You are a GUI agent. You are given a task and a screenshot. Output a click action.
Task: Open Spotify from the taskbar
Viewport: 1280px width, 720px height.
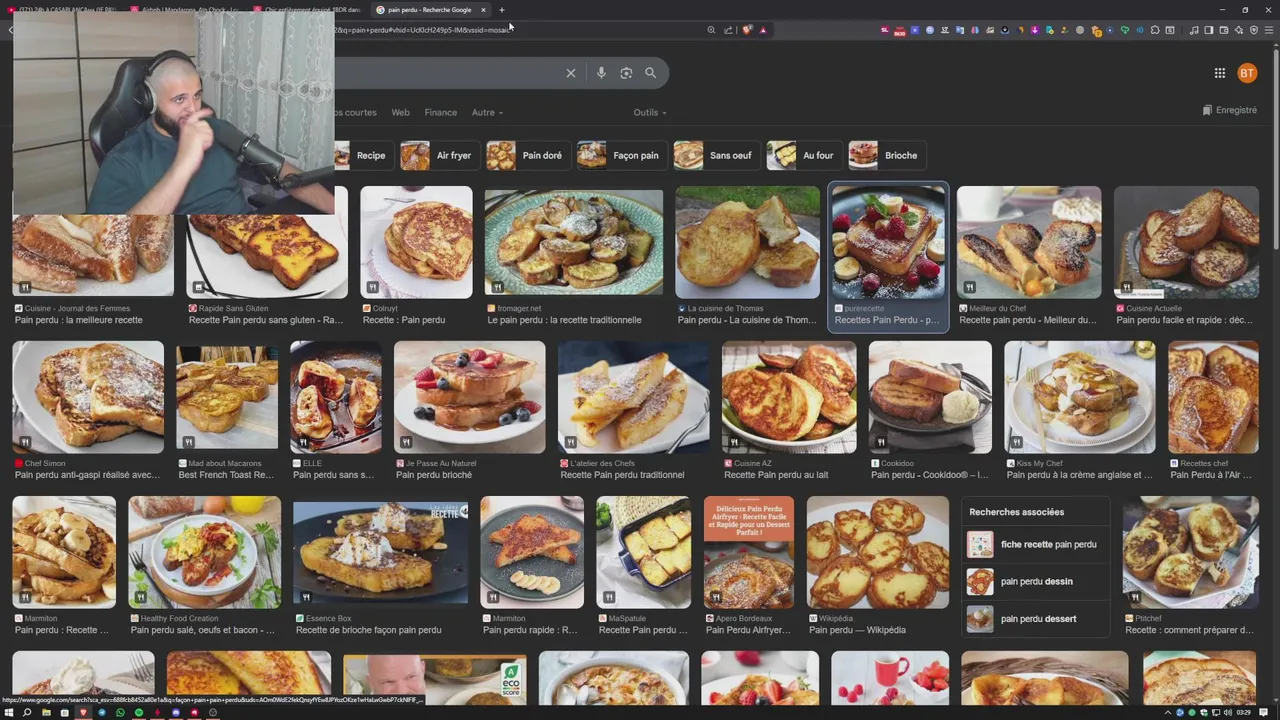coord(139,712)
